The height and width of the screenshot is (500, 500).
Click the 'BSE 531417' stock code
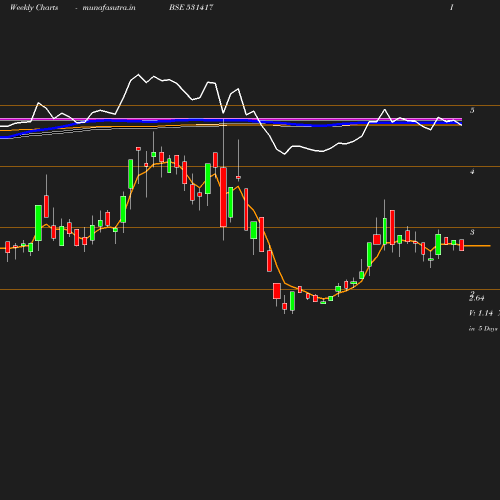coord(191,7)
